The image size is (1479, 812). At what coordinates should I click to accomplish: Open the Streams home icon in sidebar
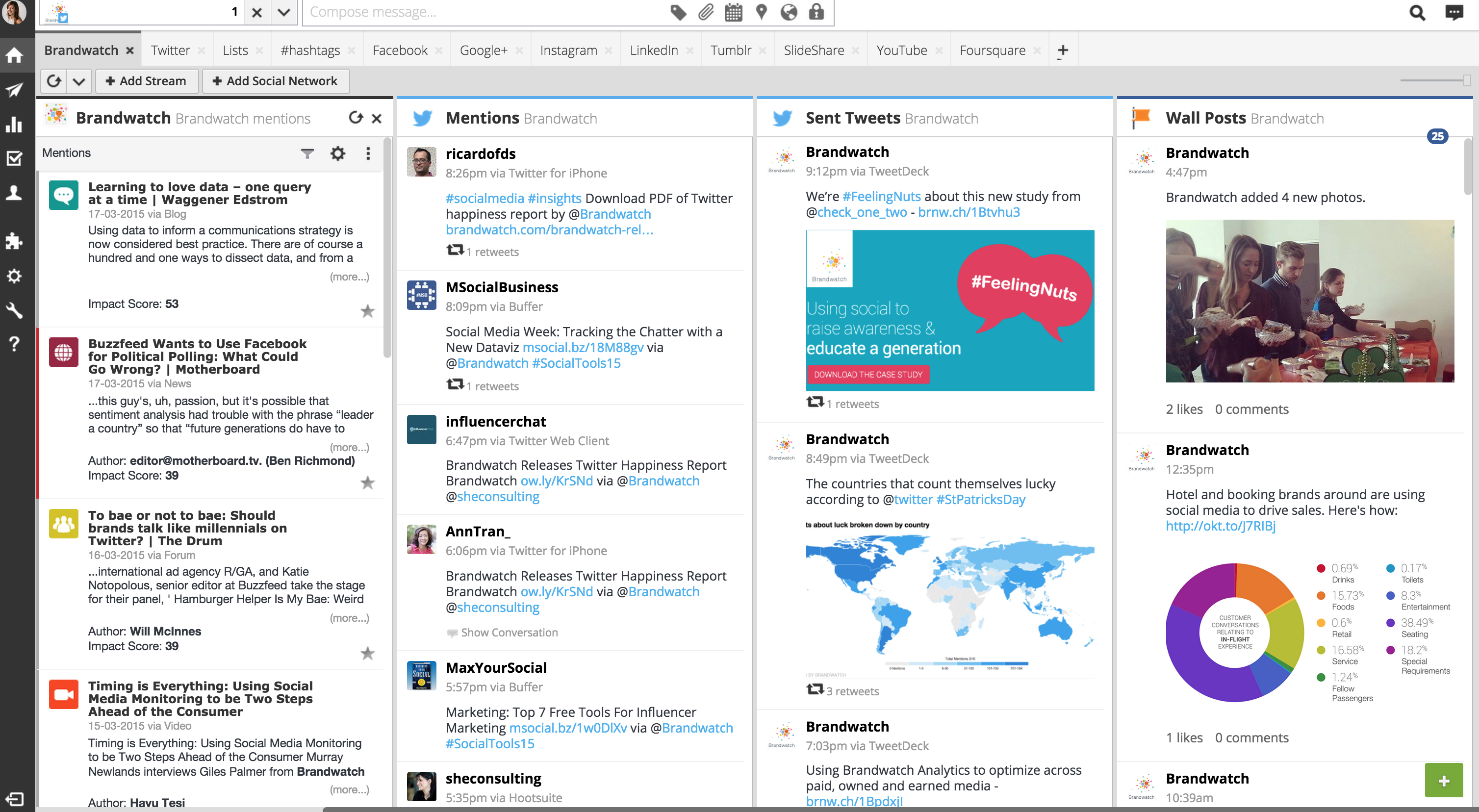click(x=14, y=55)
